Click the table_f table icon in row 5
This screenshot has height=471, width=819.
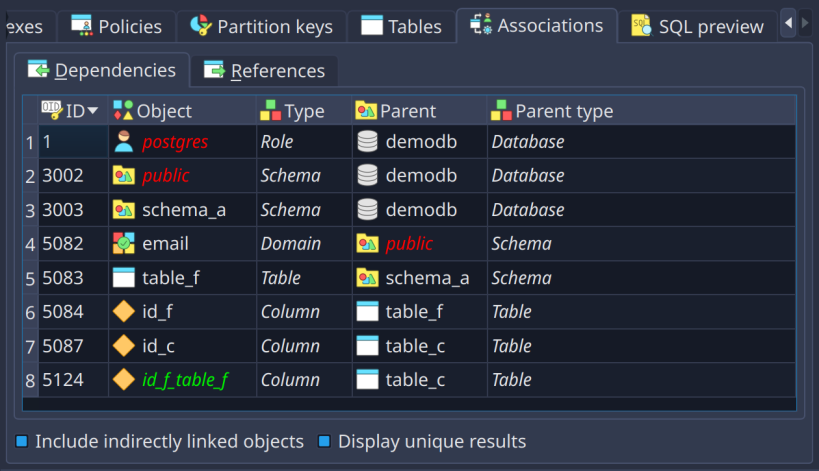(124, 278)
